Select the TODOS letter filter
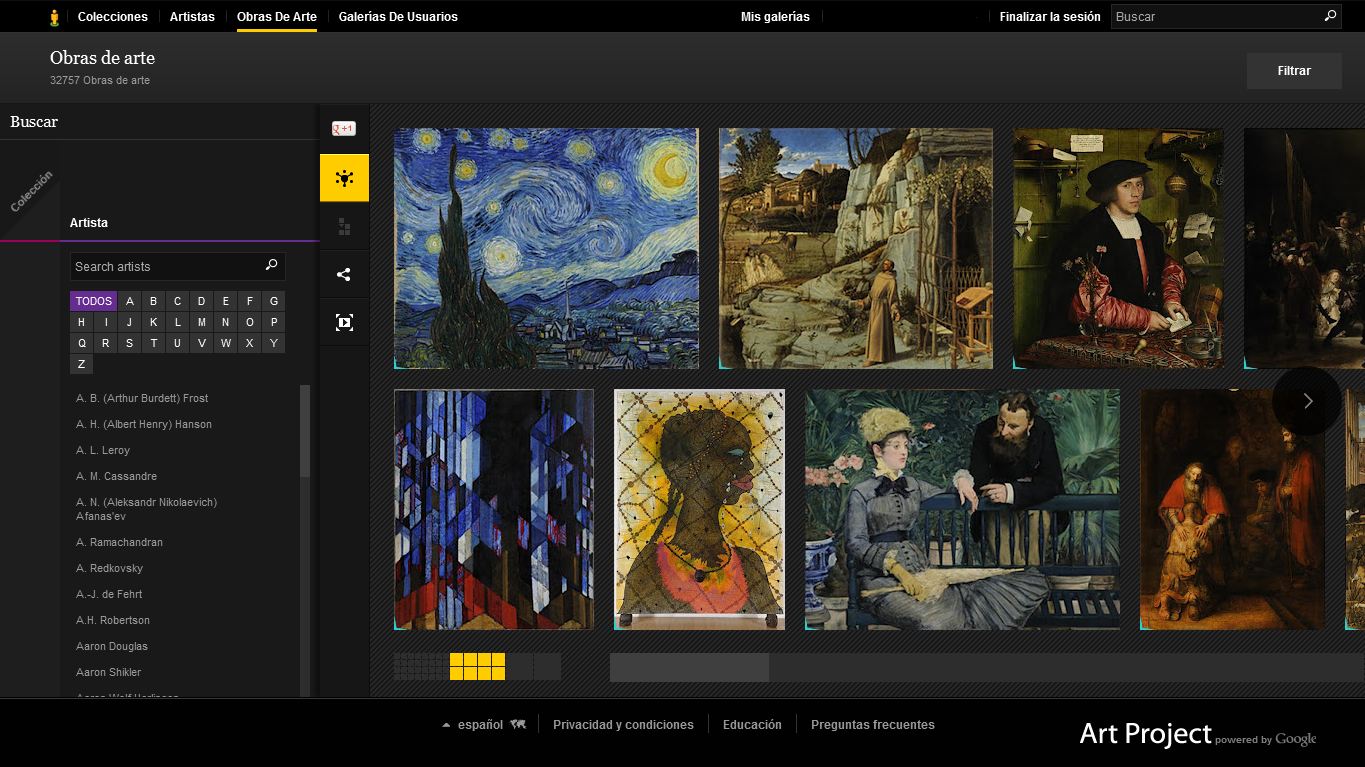Image resolution: width=1365 pixels, height=767 pixels. pos(94,301)
